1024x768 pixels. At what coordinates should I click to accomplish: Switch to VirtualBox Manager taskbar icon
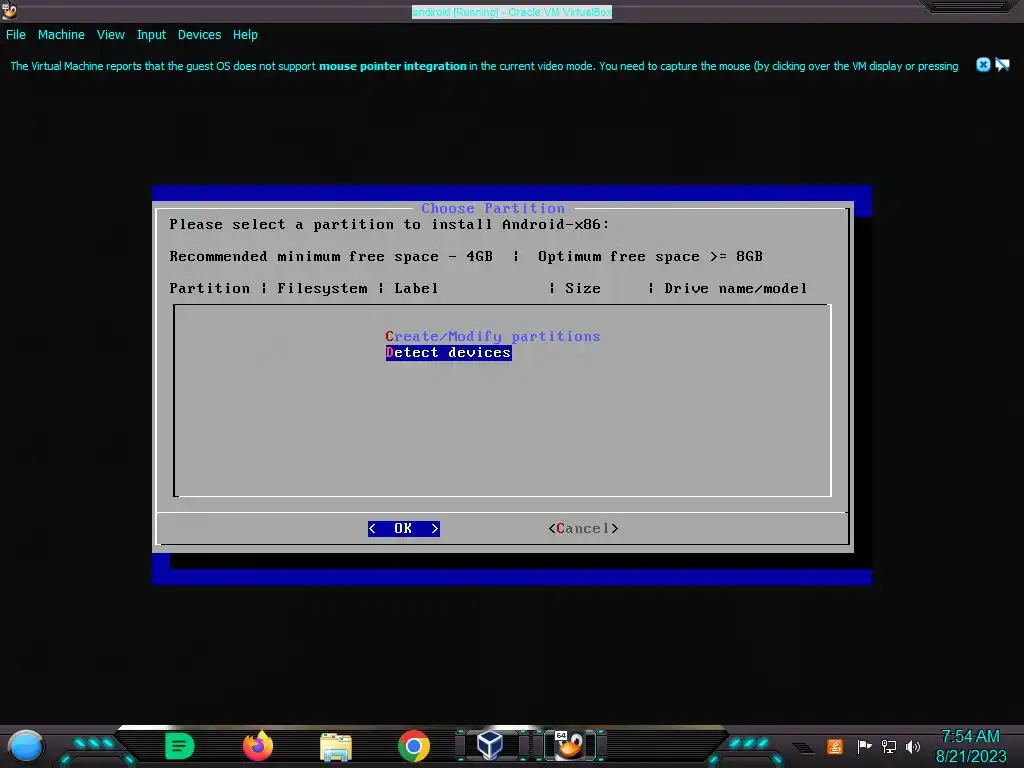pos(490,745)
